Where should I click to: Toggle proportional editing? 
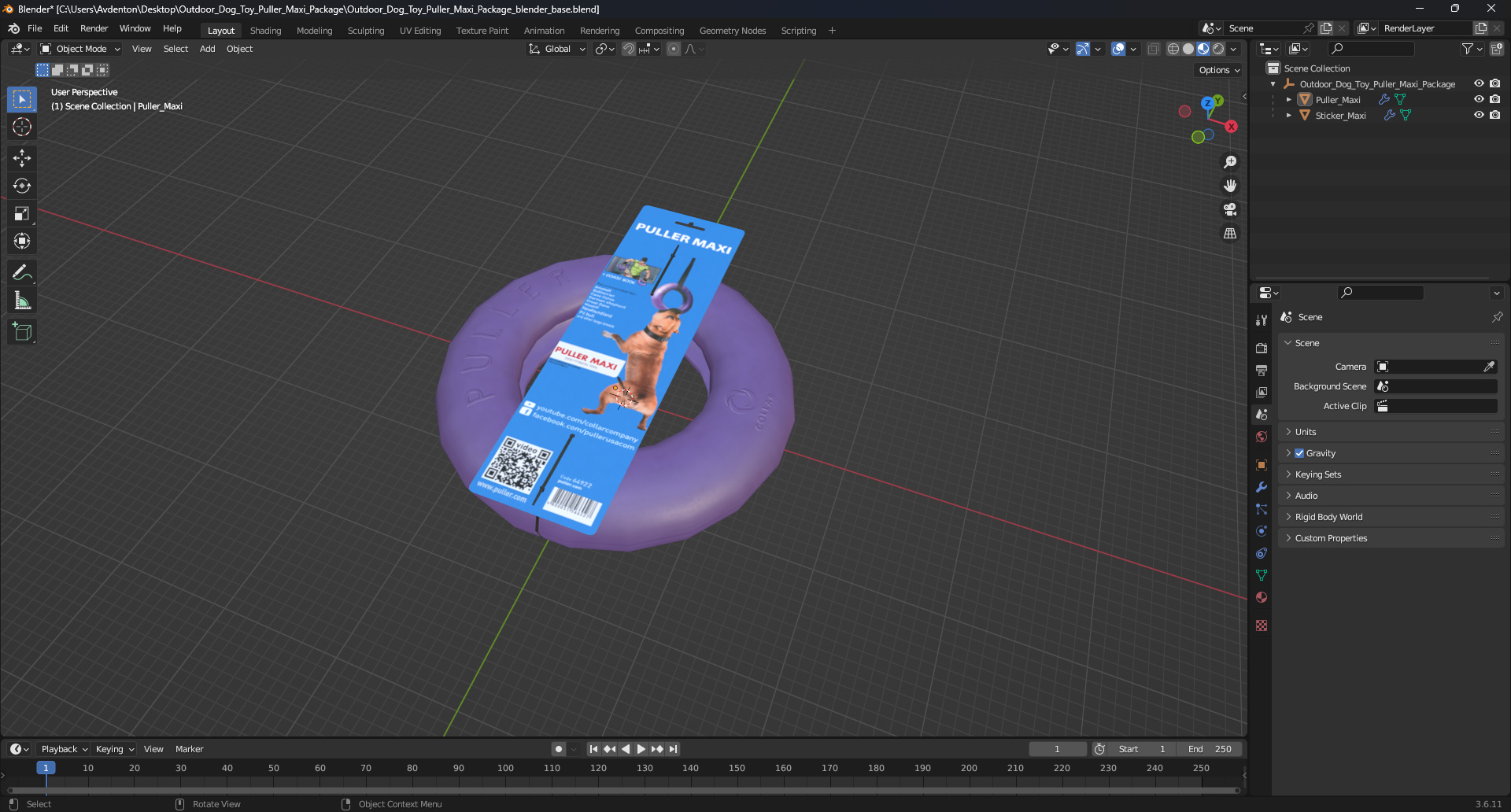click(x=674, y=49)
